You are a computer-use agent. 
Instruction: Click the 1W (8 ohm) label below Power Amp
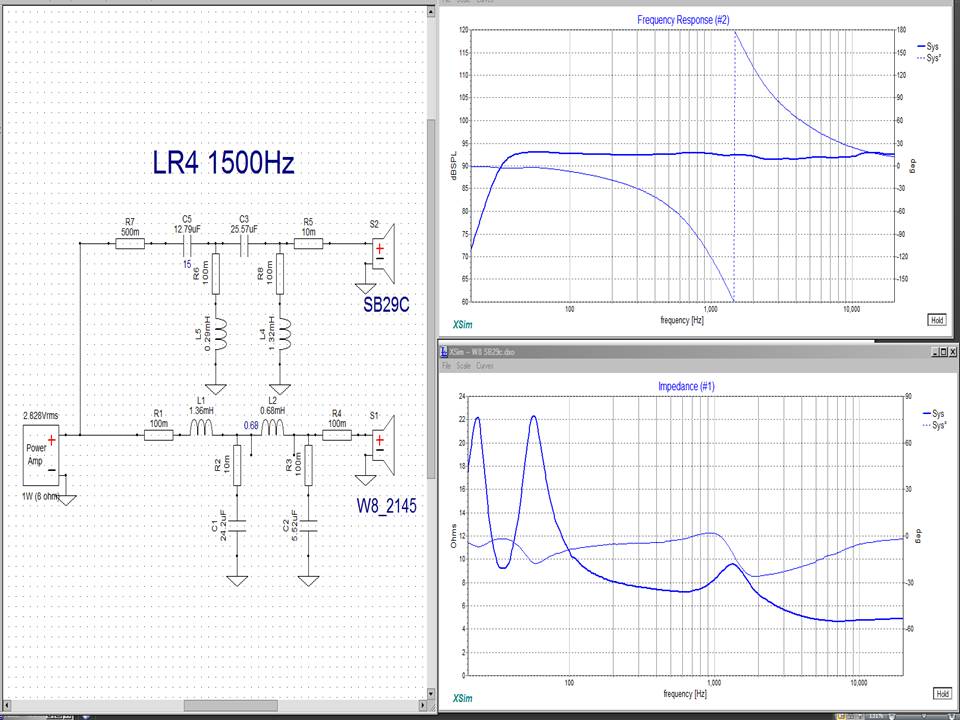[x=41, y=497]
